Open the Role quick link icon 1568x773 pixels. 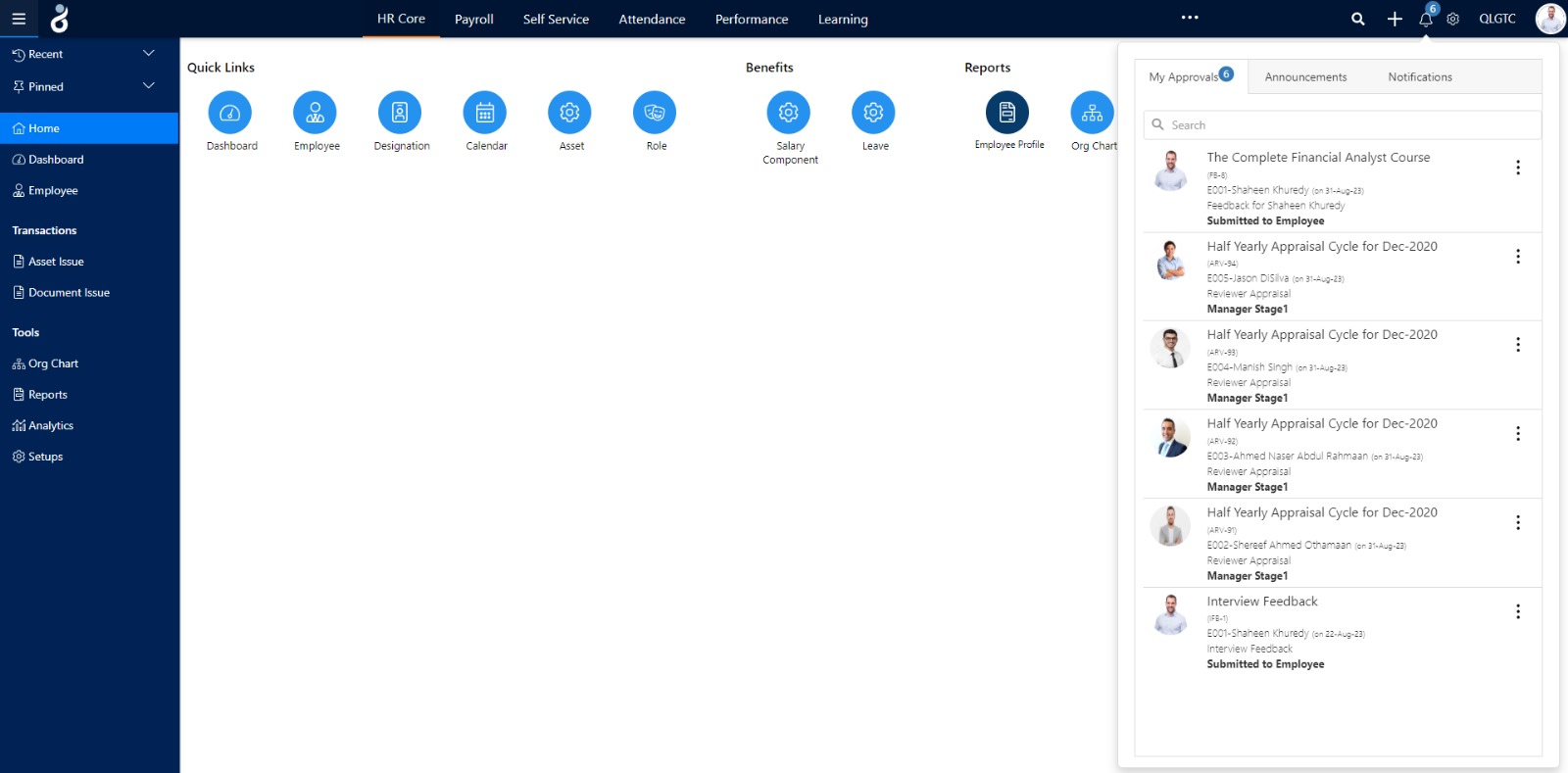pyautogui.click(x=655, y=113)
